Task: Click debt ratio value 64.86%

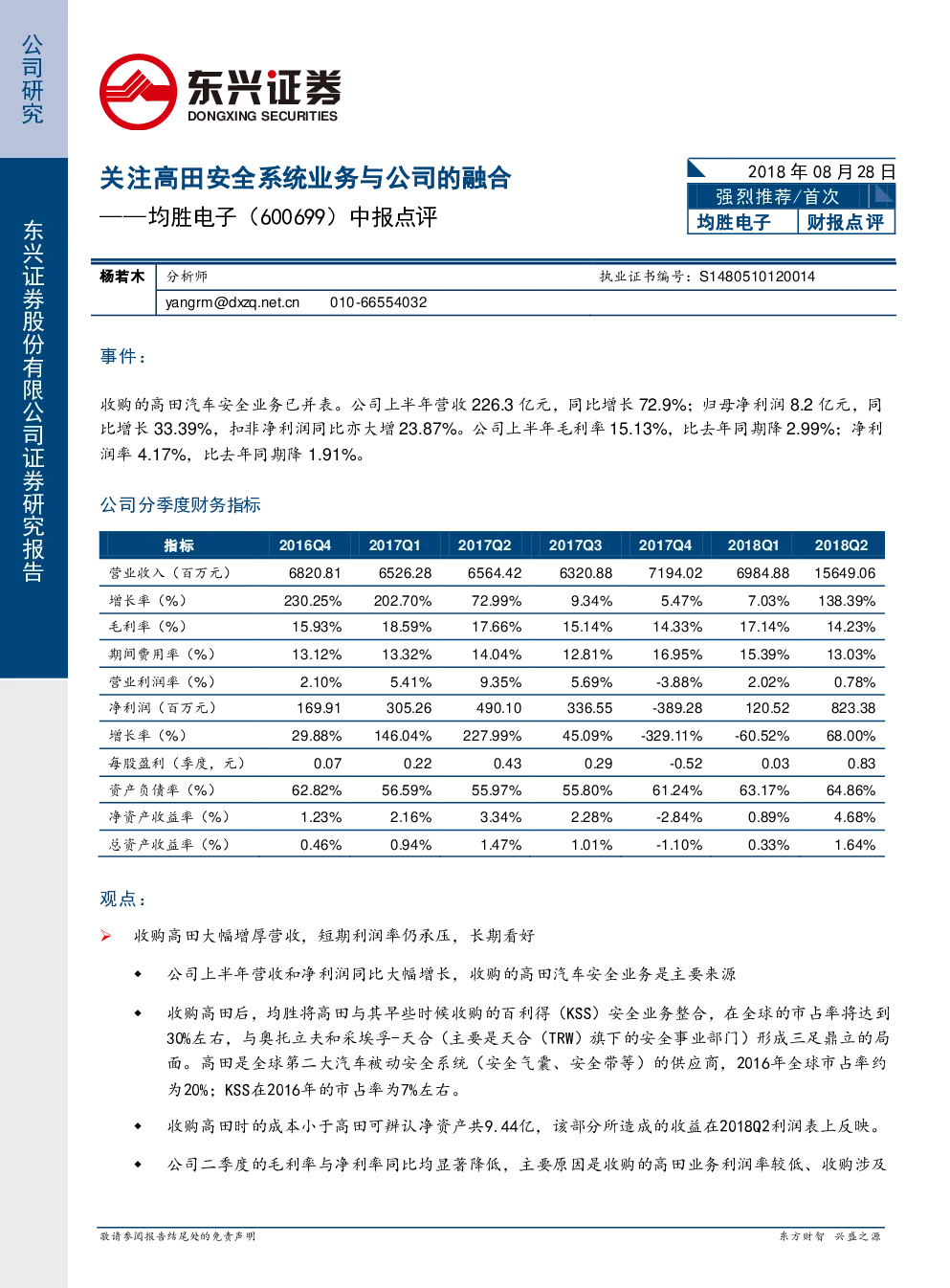Action: tap(851, 790)
